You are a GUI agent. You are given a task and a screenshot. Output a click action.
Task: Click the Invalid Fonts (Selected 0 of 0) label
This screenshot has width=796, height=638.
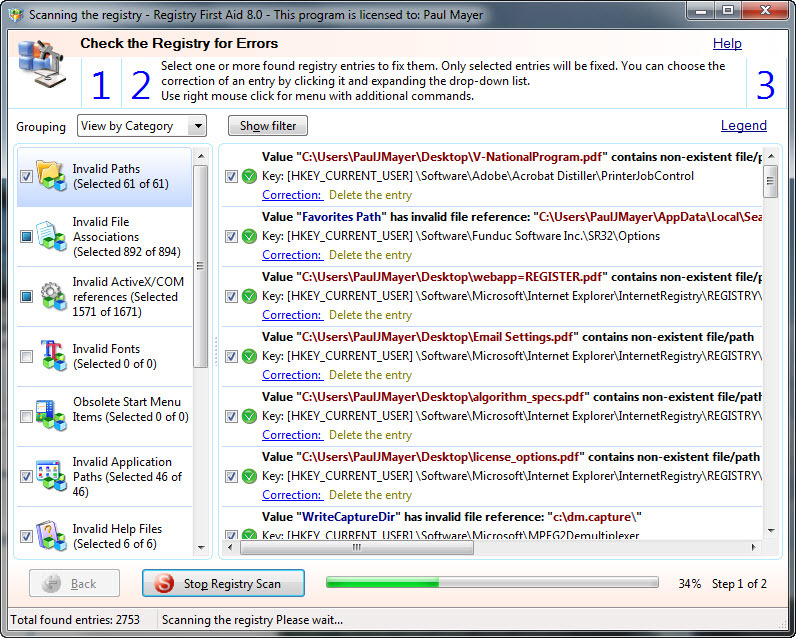[x=114, y=356]
